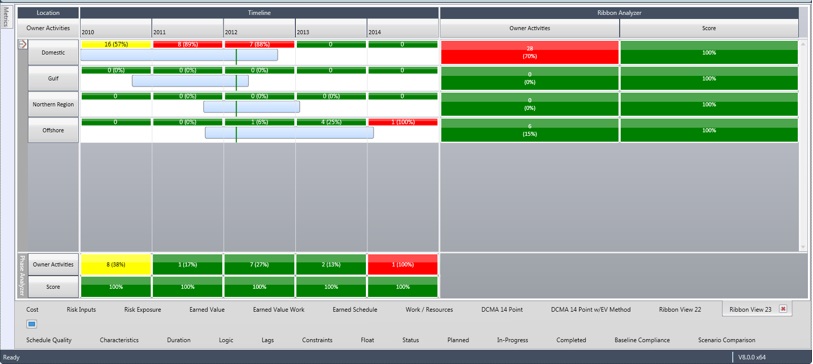
Task: Select the Baseline Compliance metric group
Action: click(x=642, y=340)
